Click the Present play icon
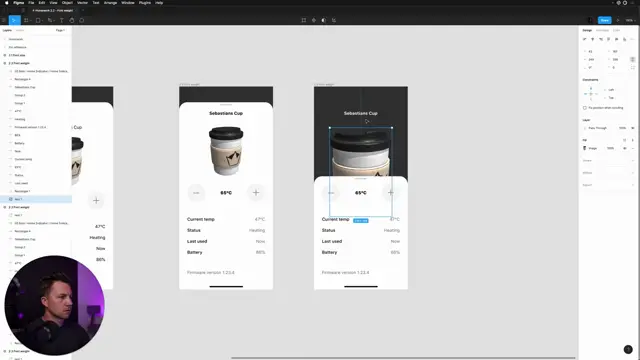This screenshot has width=640, height=360. 618,20
